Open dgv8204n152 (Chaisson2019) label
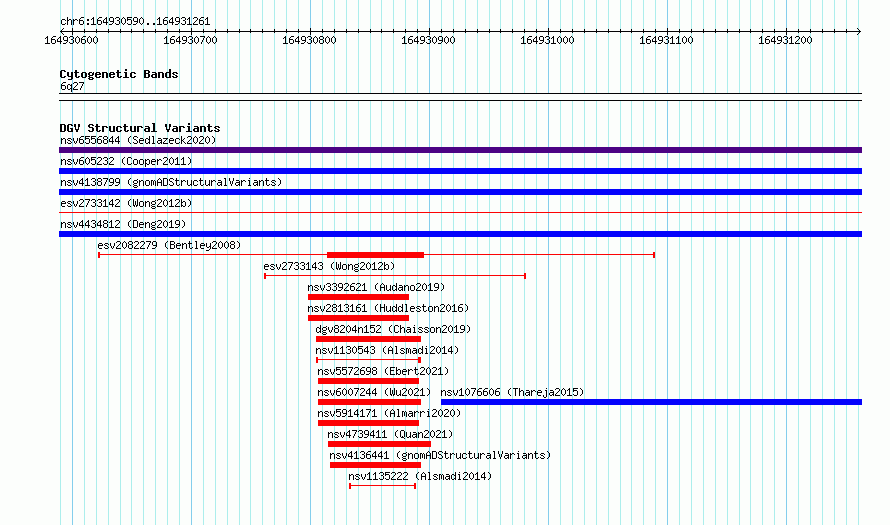The image size is (890, 525). click(393, 329)
